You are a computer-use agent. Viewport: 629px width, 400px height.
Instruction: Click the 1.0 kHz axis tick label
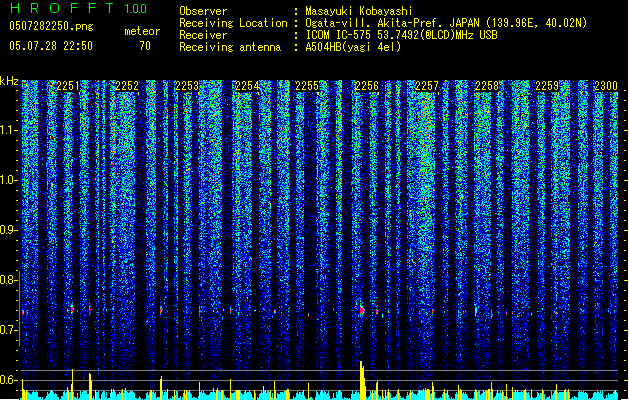pyautogui.click(x=8, y=180)
